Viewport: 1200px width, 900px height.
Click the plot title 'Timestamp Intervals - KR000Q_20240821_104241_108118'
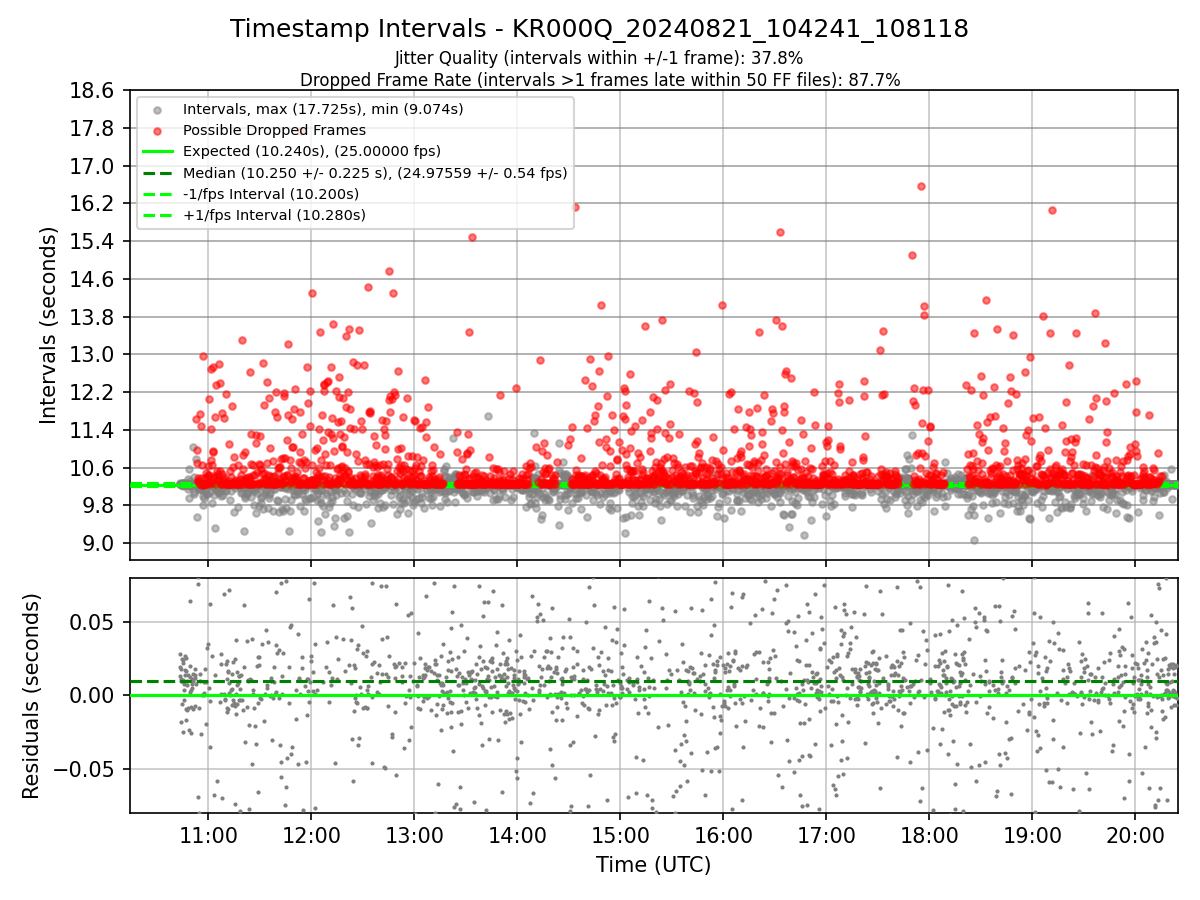tap(599, 29)
